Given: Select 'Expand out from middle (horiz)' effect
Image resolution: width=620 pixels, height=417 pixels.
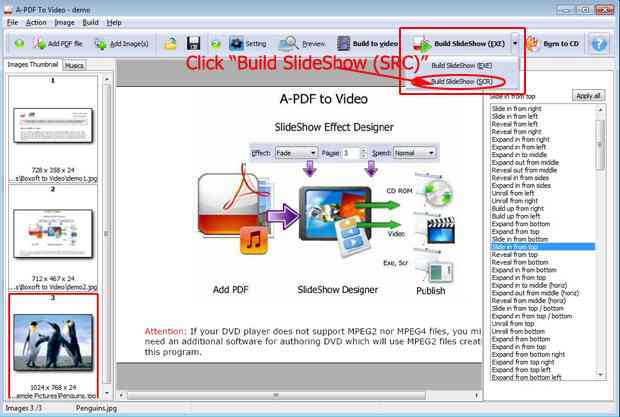Looking at the screenshot, I should pyautogui.click(x=535, y=293).
